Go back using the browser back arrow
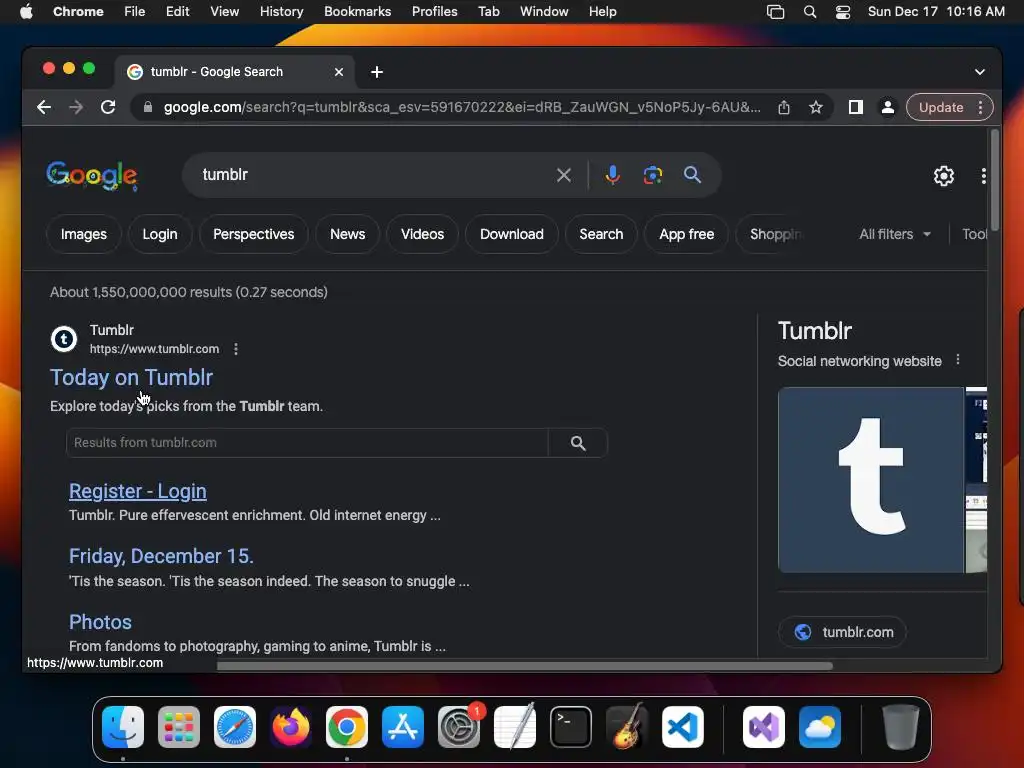 click(x=44, y=107)
